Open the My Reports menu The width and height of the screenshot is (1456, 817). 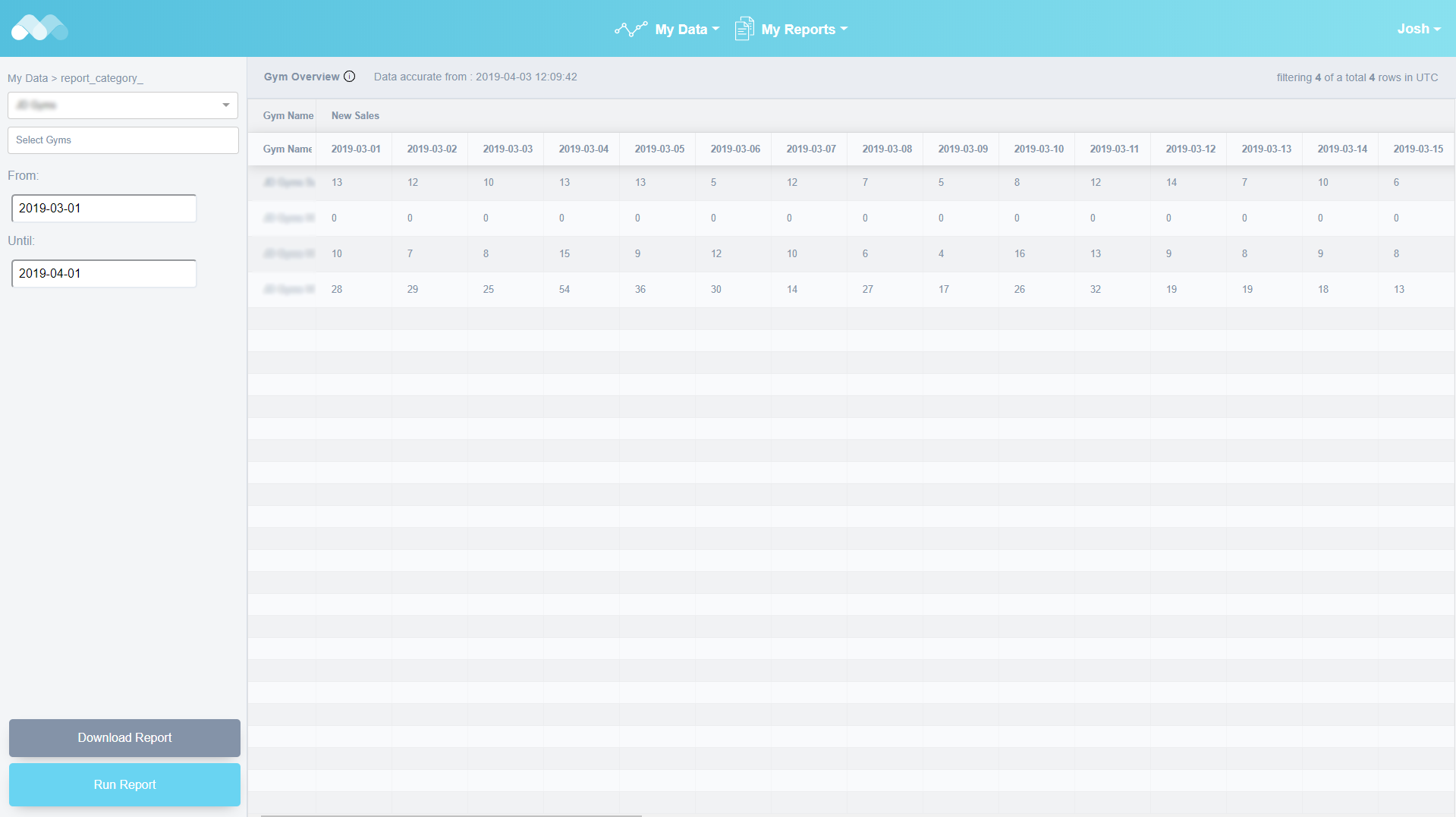tap(803, 30)
